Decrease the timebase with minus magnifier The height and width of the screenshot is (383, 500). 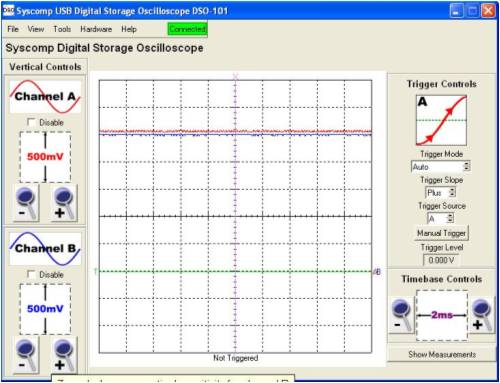point(401,314)
